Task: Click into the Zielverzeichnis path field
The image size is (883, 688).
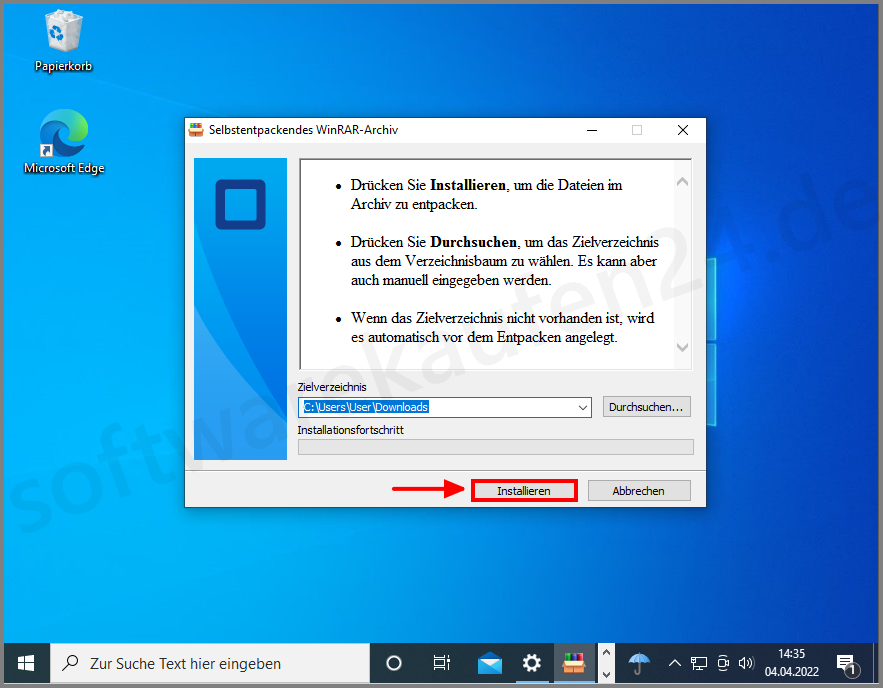Action: tap(444, 408)
